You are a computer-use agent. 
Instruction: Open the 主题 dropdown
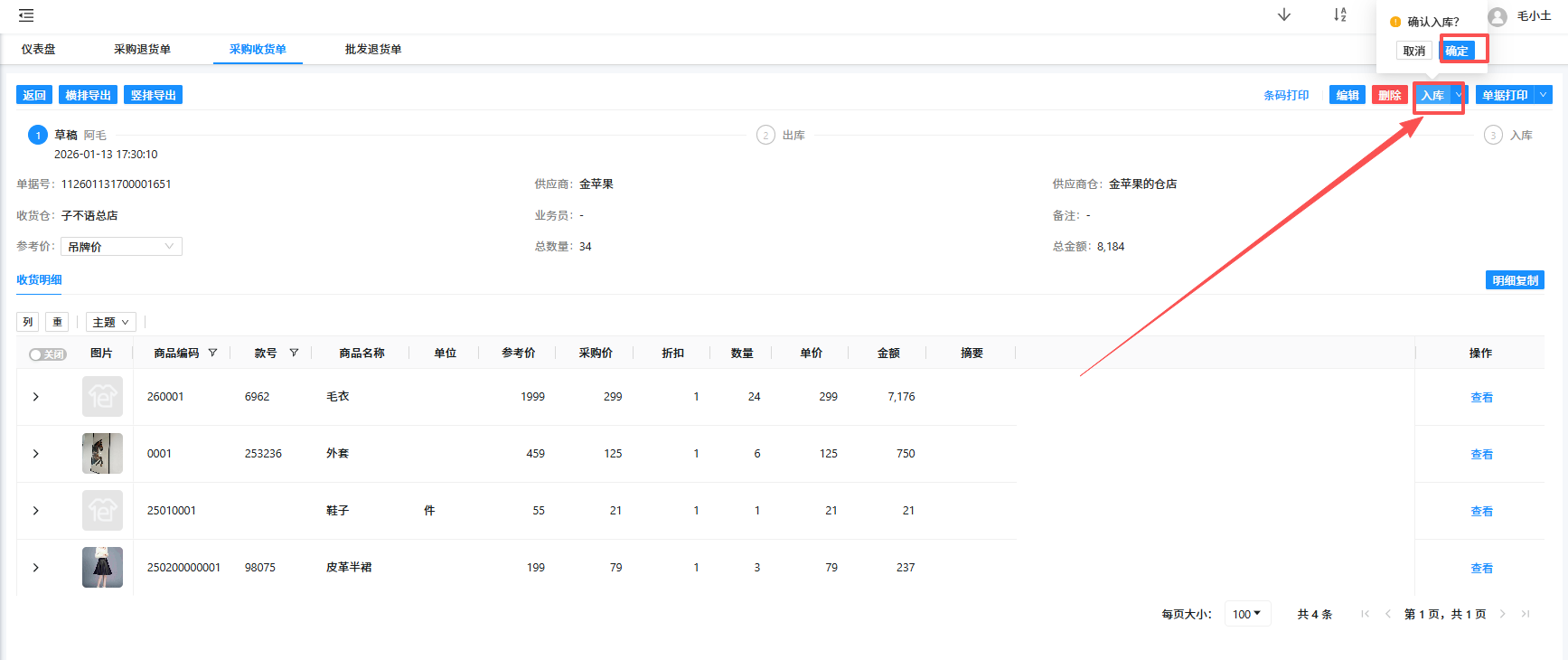pyautogui.click(x=110, y=322)
